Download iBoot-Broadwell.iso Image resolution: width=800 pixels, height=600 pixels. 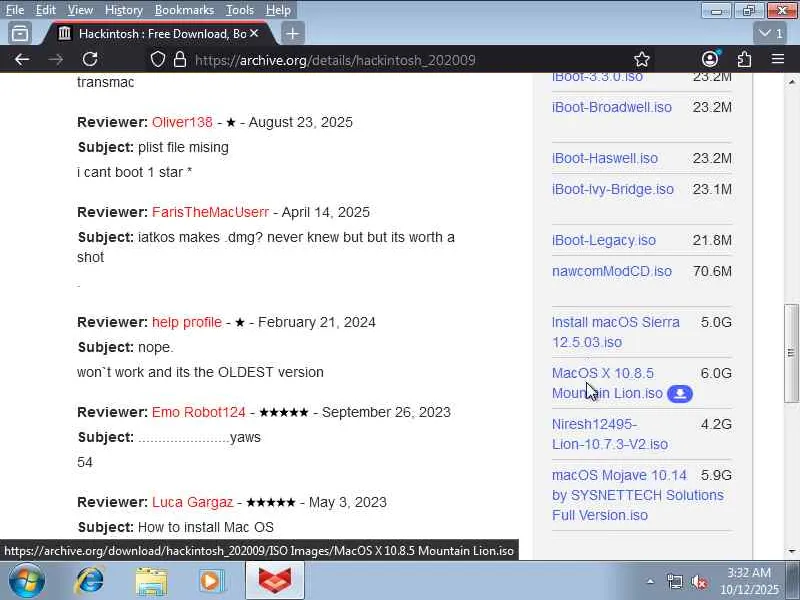612,107
